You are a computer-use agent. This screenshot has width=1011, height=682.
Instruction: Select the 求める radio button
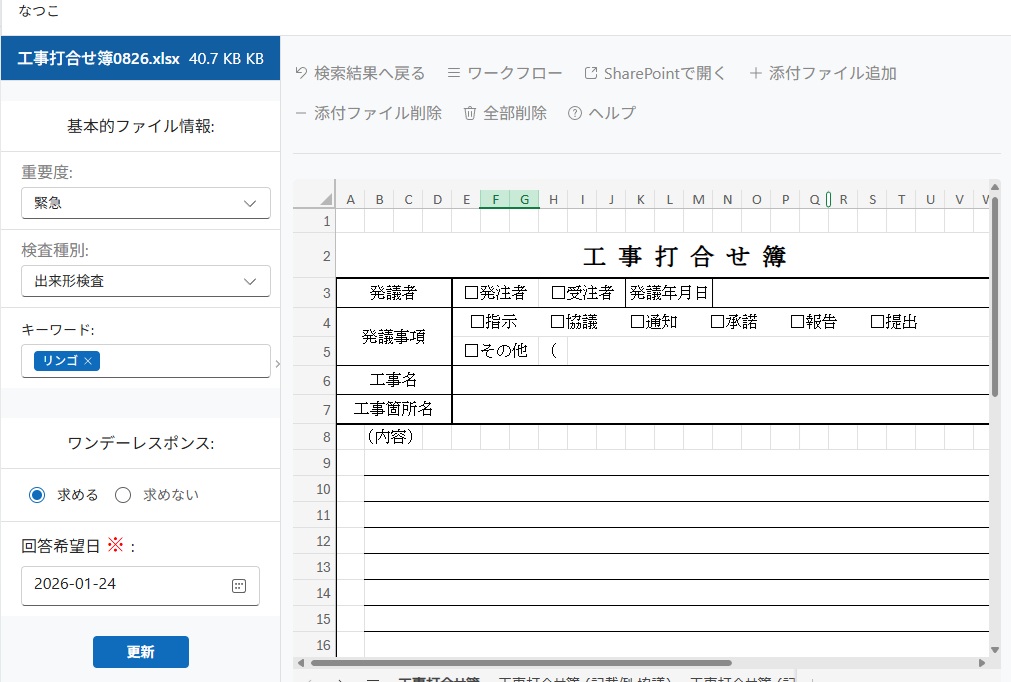click(37, 495)
